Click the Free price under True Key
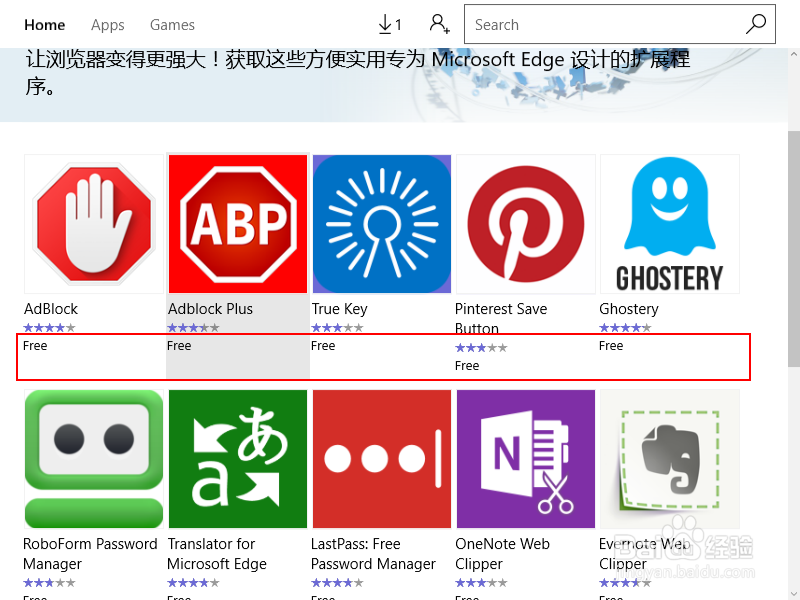The width and height of the screenshot is (800, 600). pos(323,346)
